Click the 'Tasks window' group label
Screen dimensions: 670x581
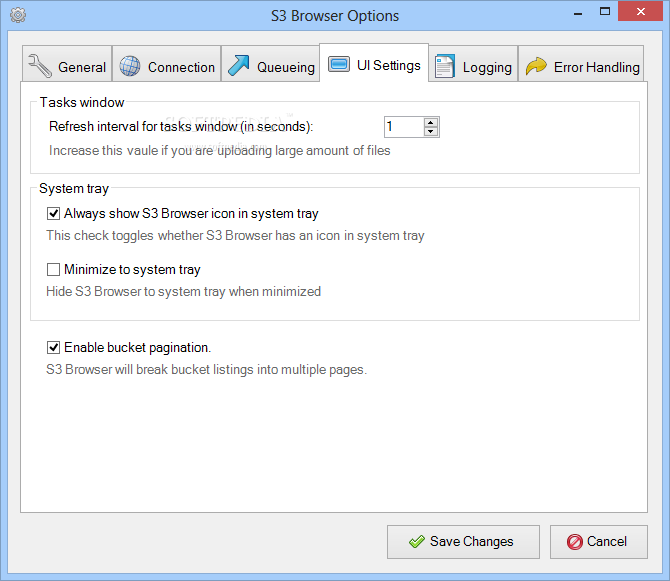click(x=82, y=103)
